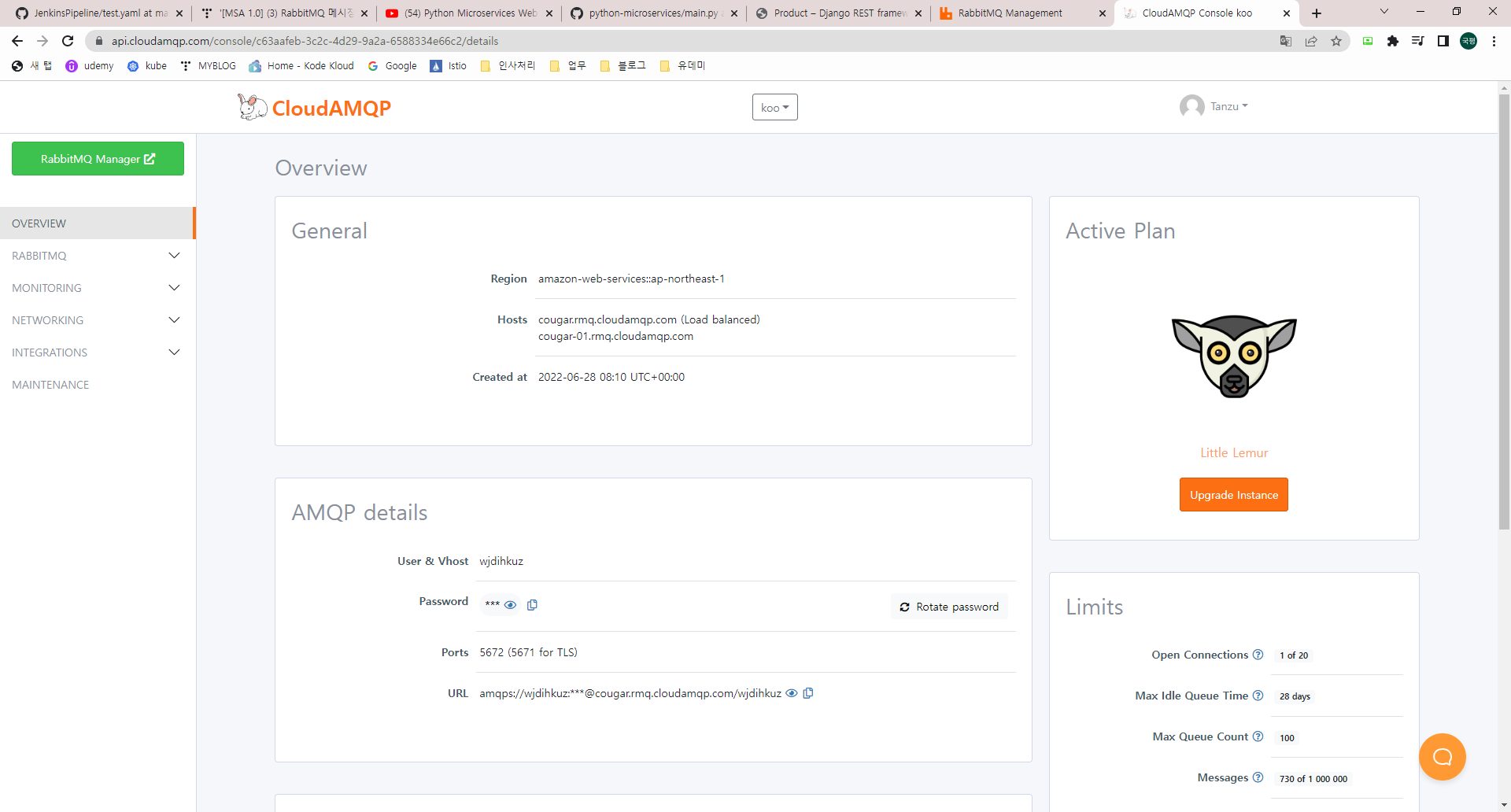
Task: Open a new browser tab
Action: (x=1317, y=13)
